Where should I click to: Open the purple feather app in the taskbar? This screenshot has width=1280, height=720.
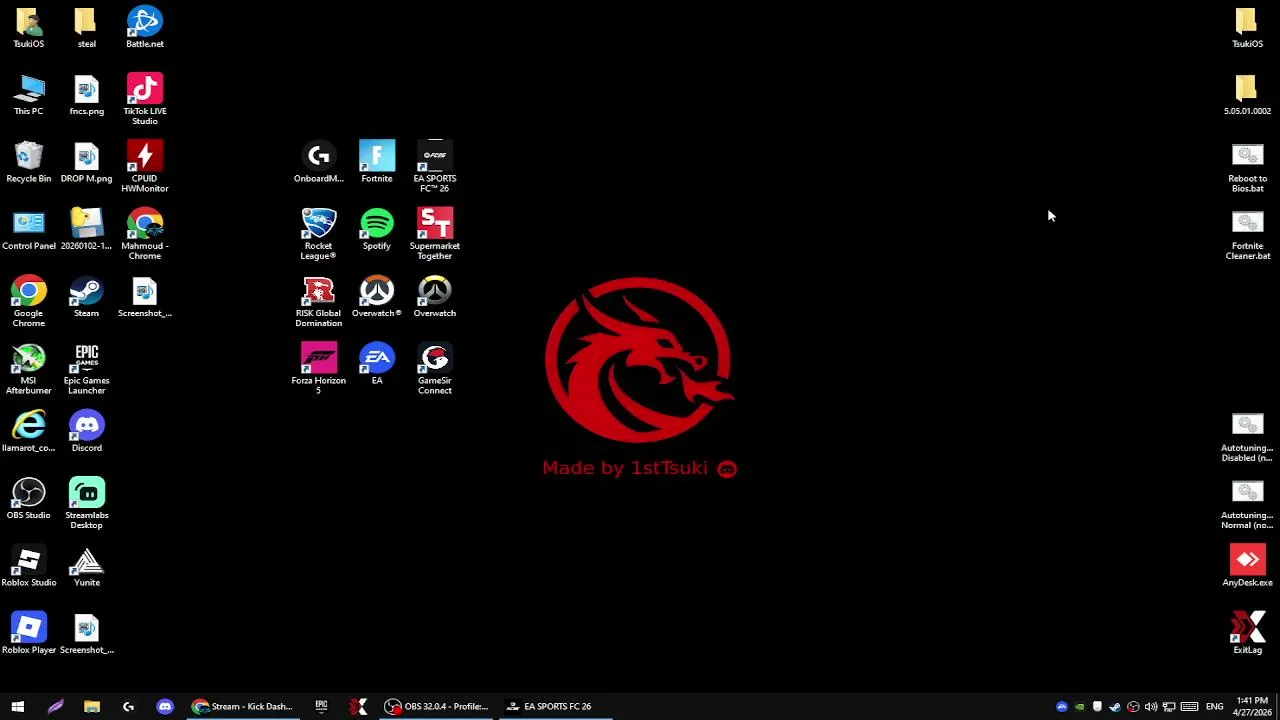click(x=55, y=706)
